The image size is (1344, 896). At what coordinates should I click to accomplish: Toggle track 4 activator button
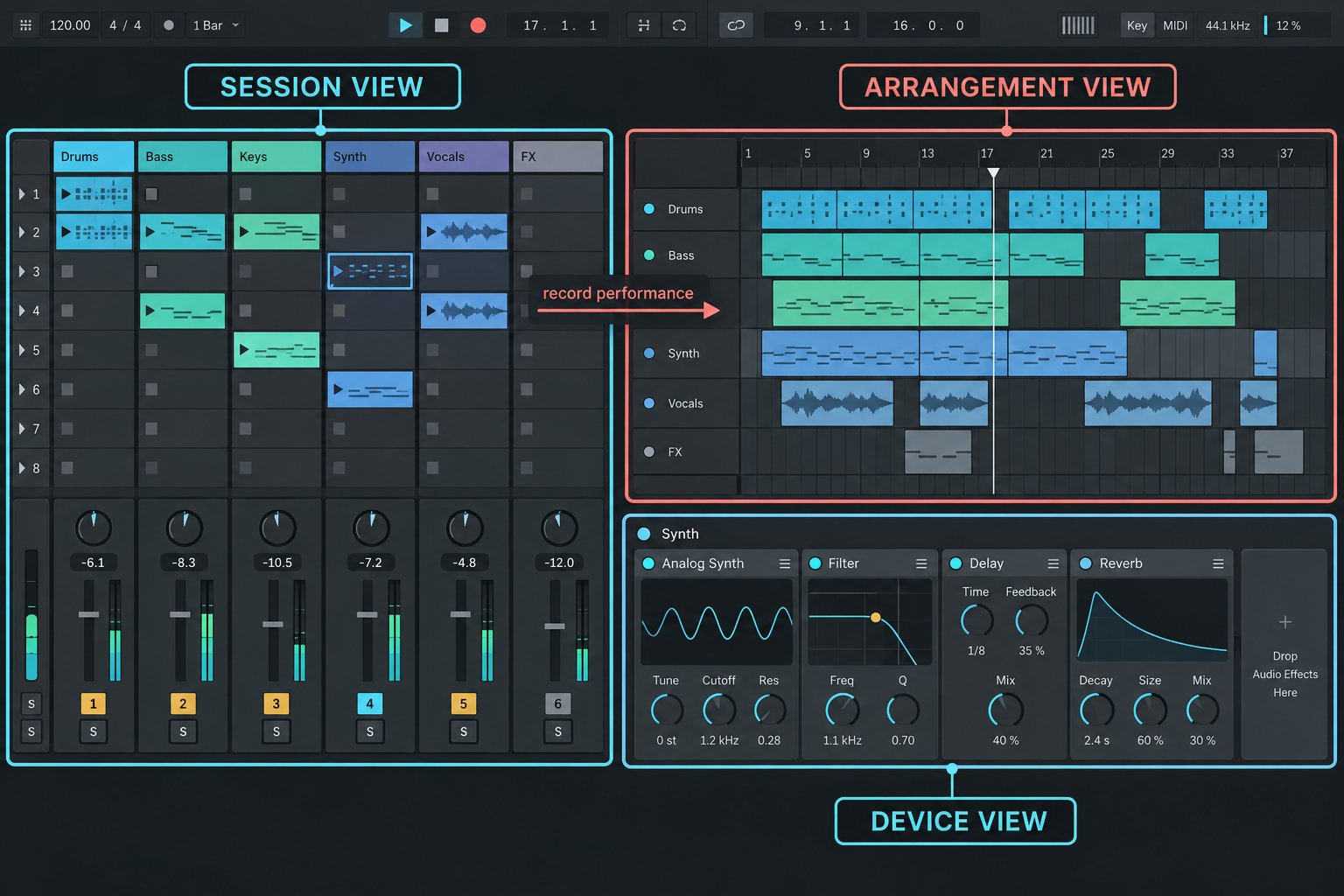click(369, 703)
